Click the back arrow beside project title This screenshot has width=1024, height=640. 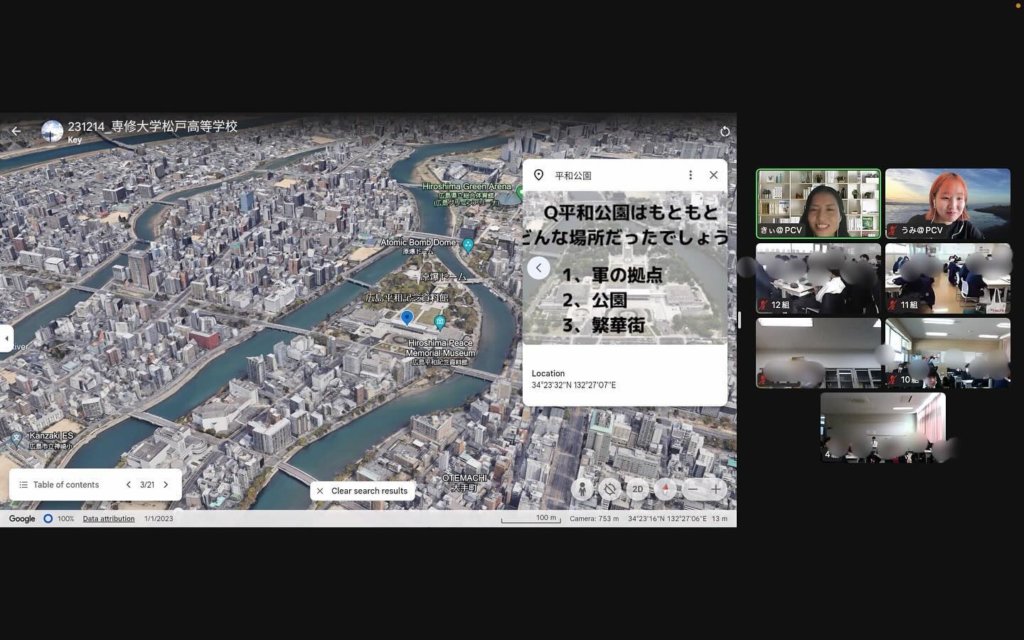[x=15, y=131]
